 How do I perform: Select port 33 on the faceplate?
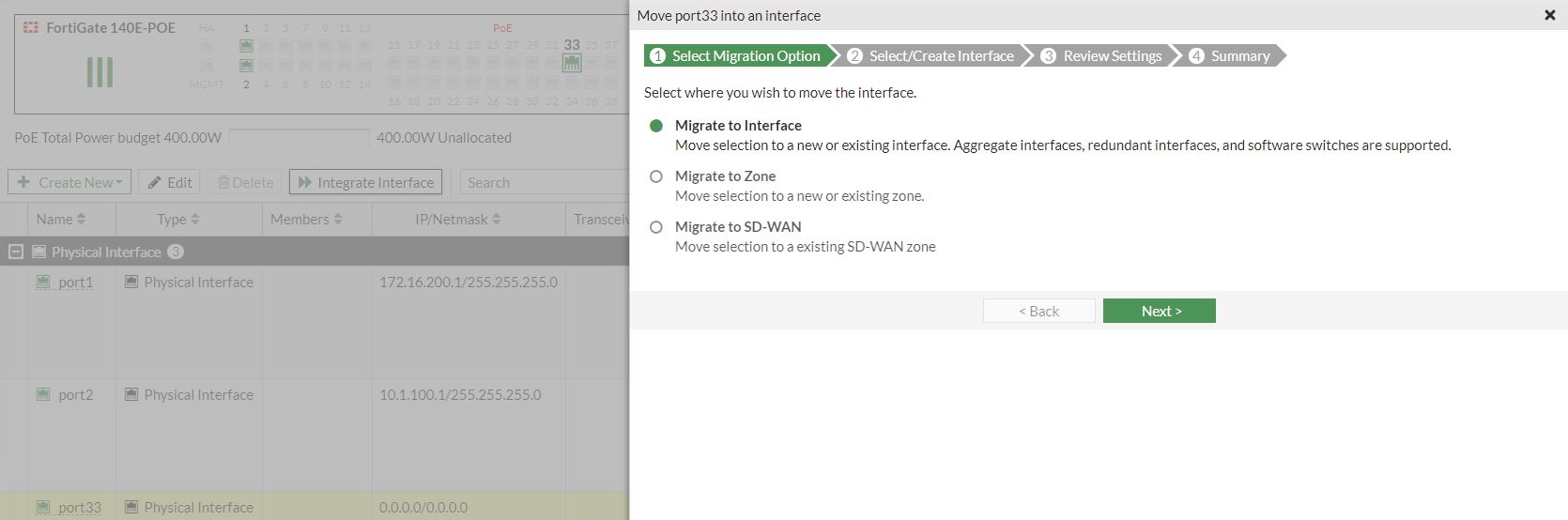[571, 63]
